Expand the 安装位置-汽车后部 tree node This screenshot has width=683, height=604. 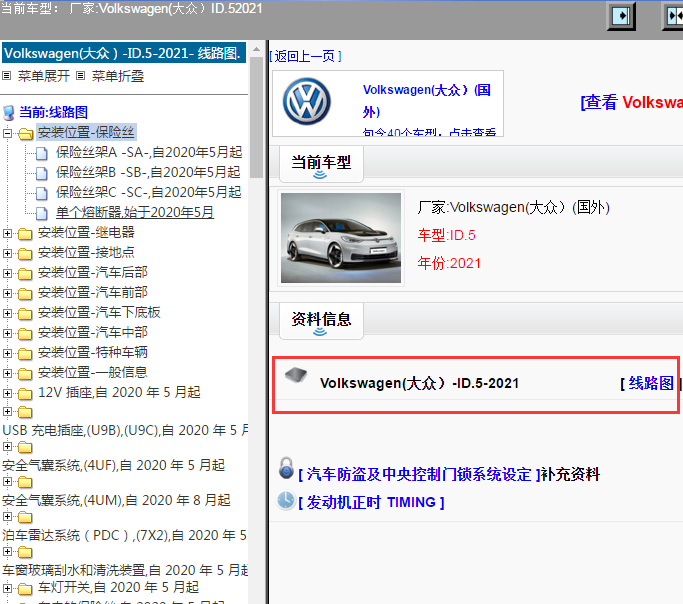pos(7,273)
